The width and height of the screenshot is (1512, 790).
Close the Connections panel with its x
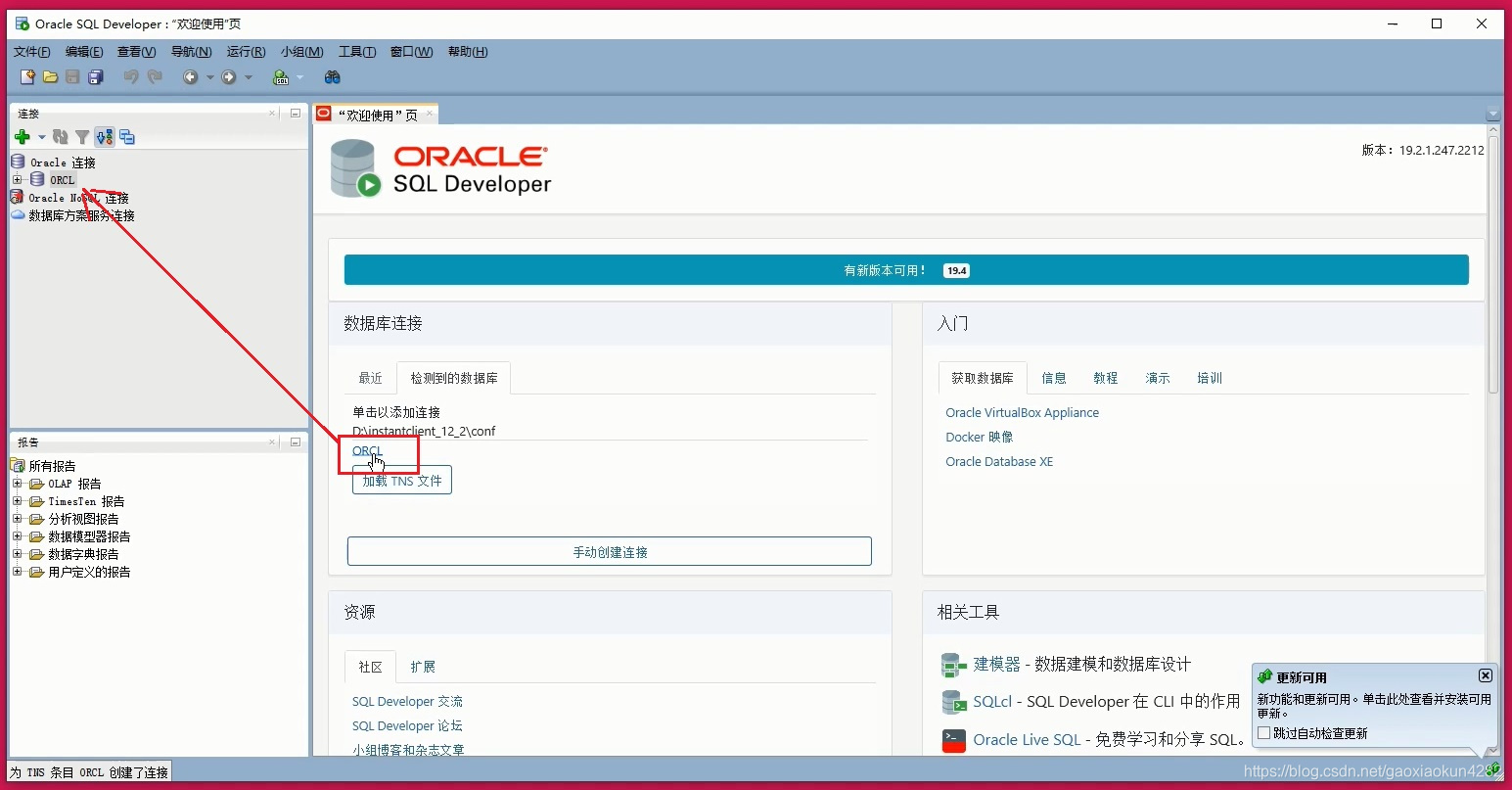(273, 114)
